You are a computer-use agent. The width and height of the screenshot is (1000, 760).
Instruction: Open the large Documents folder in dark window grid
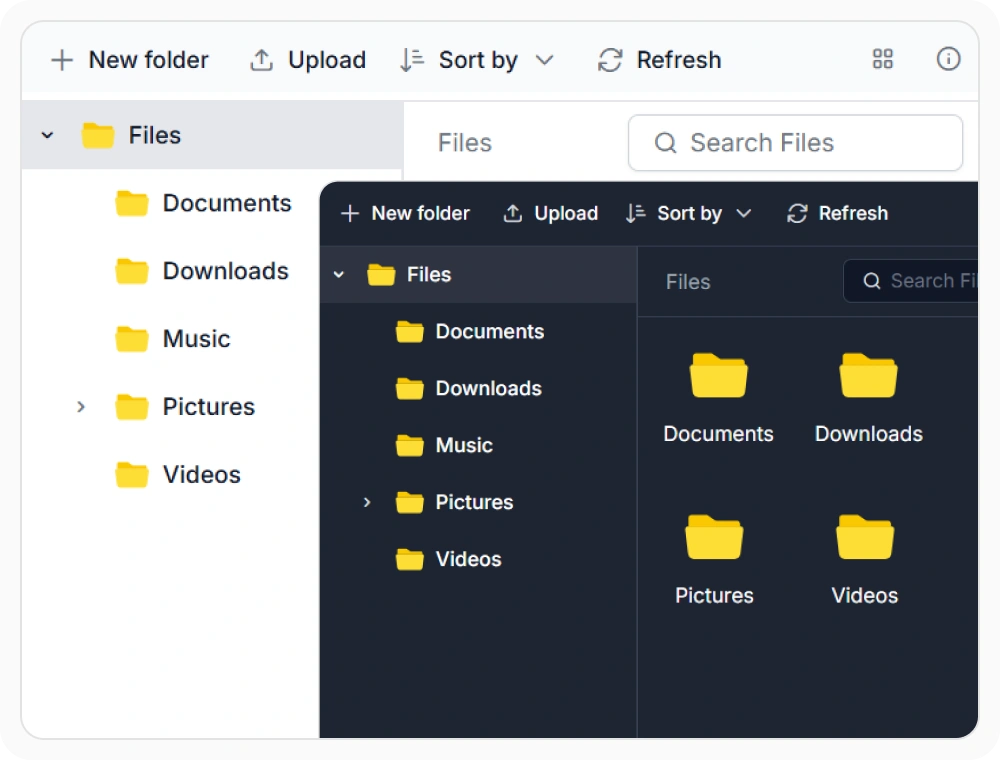coord(718,376)
